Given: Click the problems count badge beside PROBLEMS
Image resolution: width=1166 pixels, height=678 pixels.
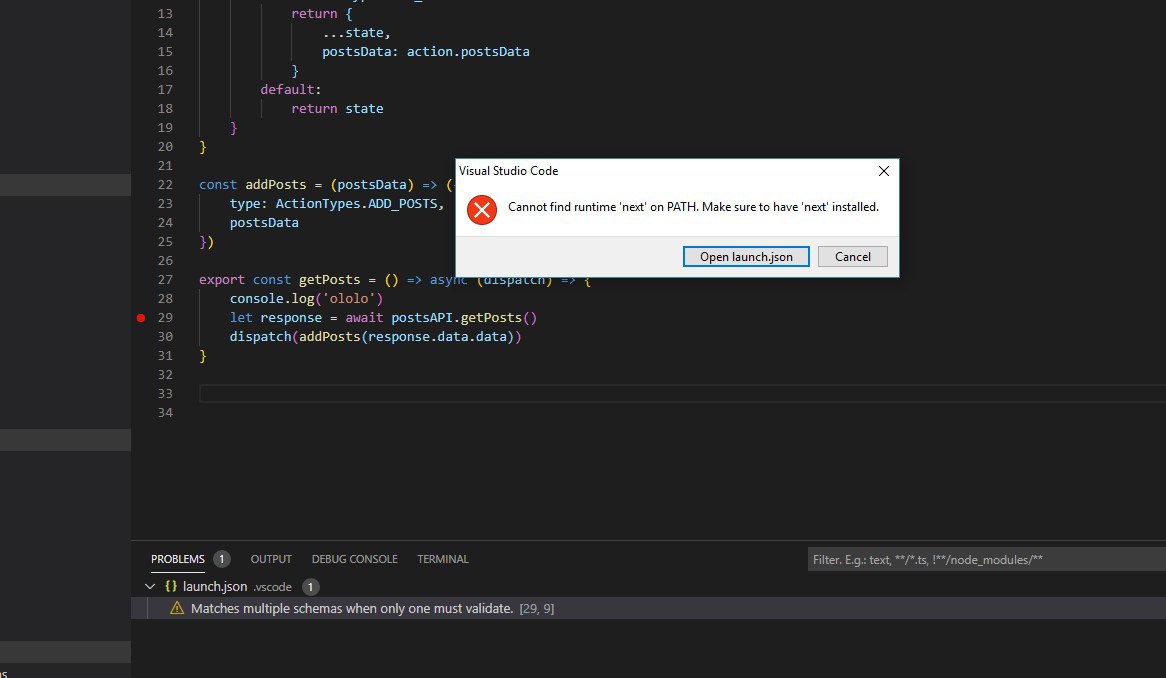Looking at the screenshot, I should [x=222, y=559].
